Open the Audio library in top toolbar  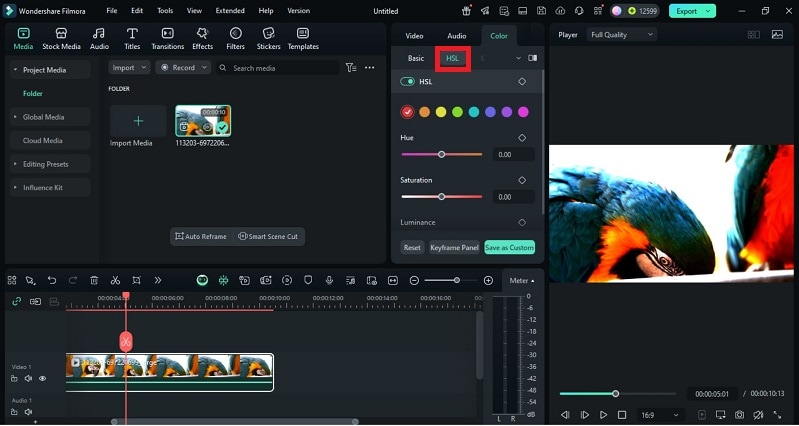click(x=99, y=39)
